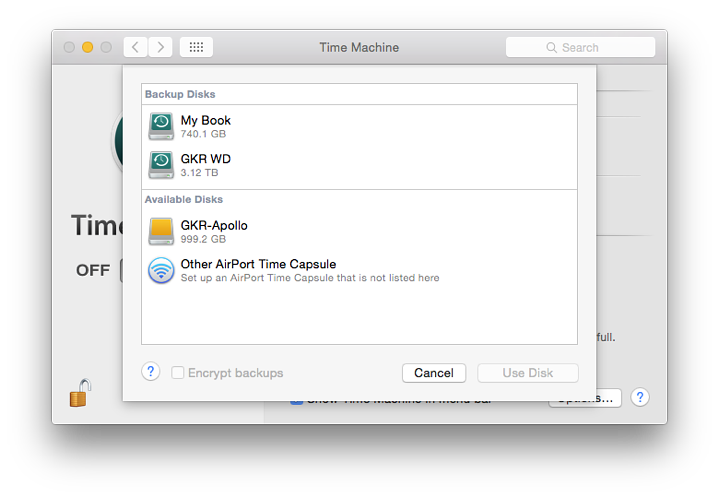The height and width of the screenshot is (498, 719).
Task: Click the 999.2 GB size label
Action: [203, 239]
